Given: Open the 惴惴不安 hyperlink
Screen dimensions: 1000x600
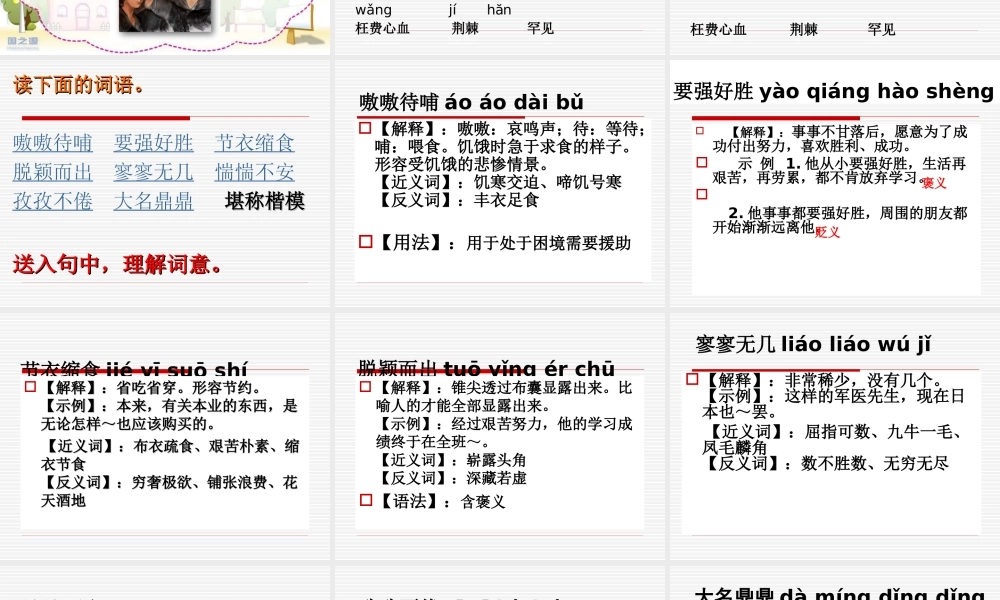Looking at the screenshot, I should pyautogui.click(x=254, y=172).
